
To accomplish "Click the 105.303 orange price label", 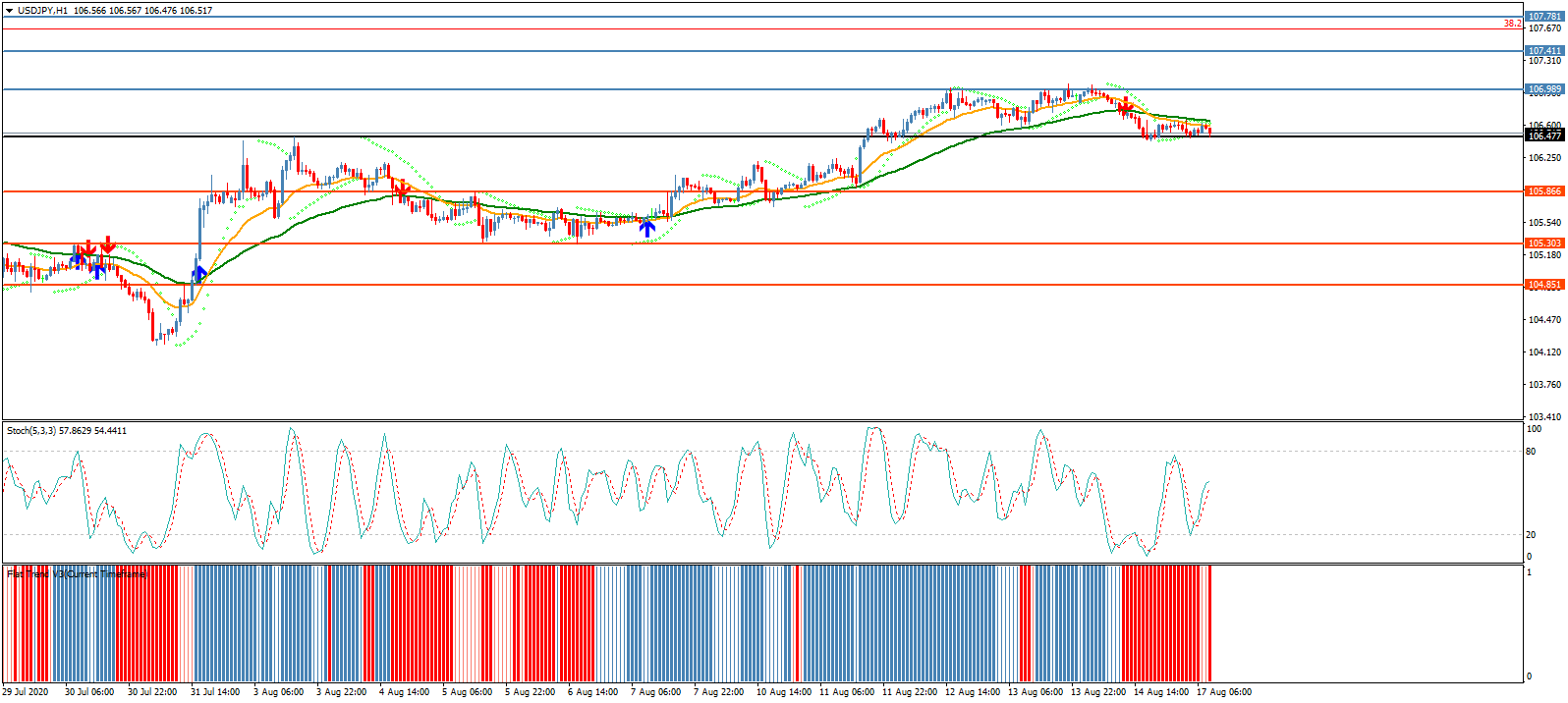I will 1544,243.
